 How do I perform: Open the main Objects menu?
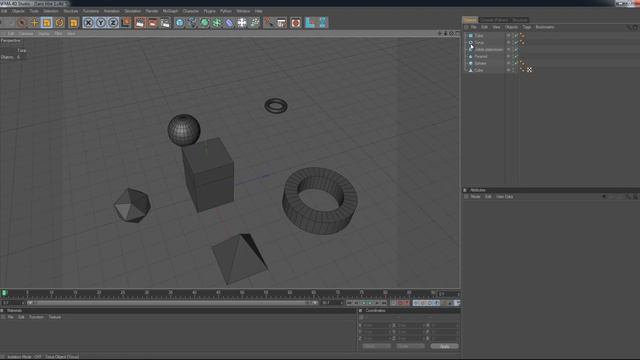point(18,11)
